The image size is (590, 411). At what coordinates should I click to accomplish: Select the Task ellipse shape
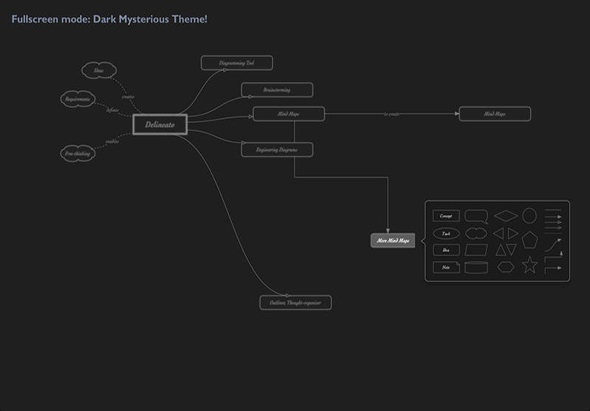(x=446, y=233)
